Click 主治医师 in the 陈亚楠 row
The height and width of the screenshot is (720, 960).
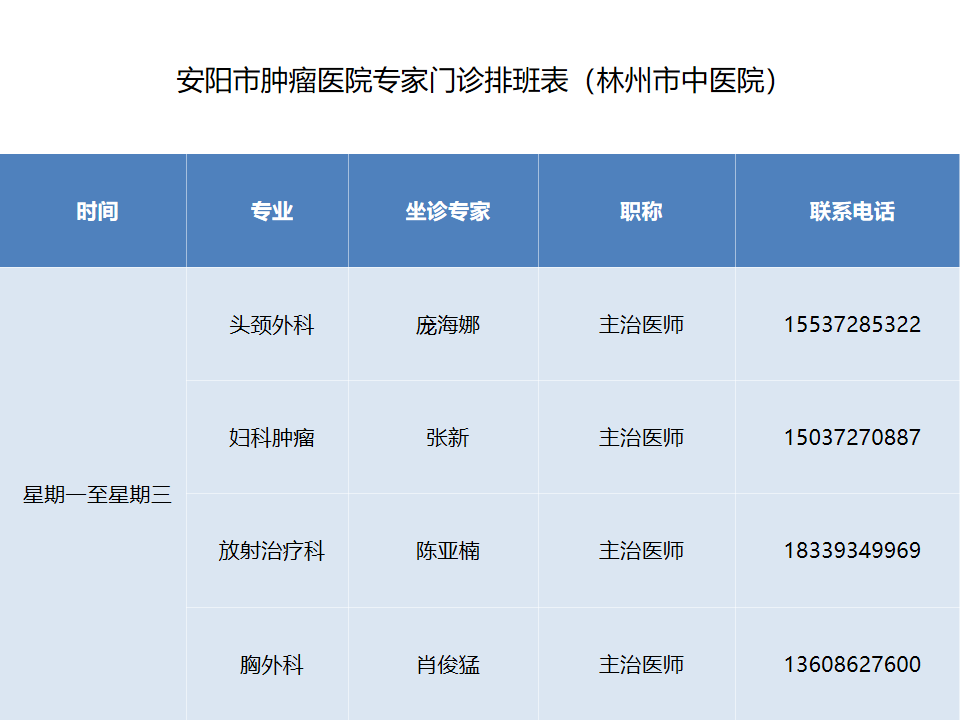[641, 551]
